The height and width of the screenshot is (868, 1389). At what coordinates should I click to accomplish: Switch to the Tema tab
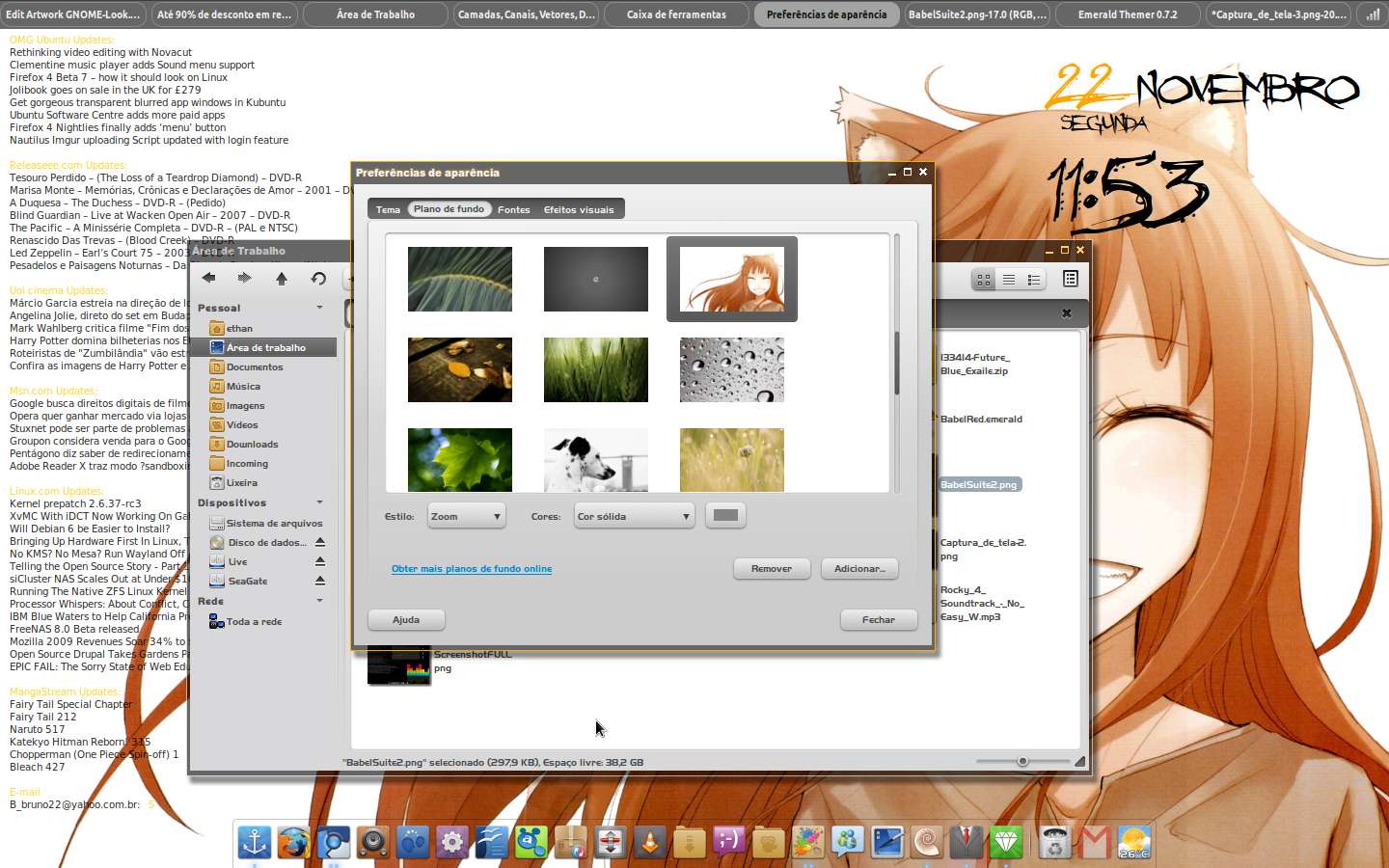click(388, 209)
